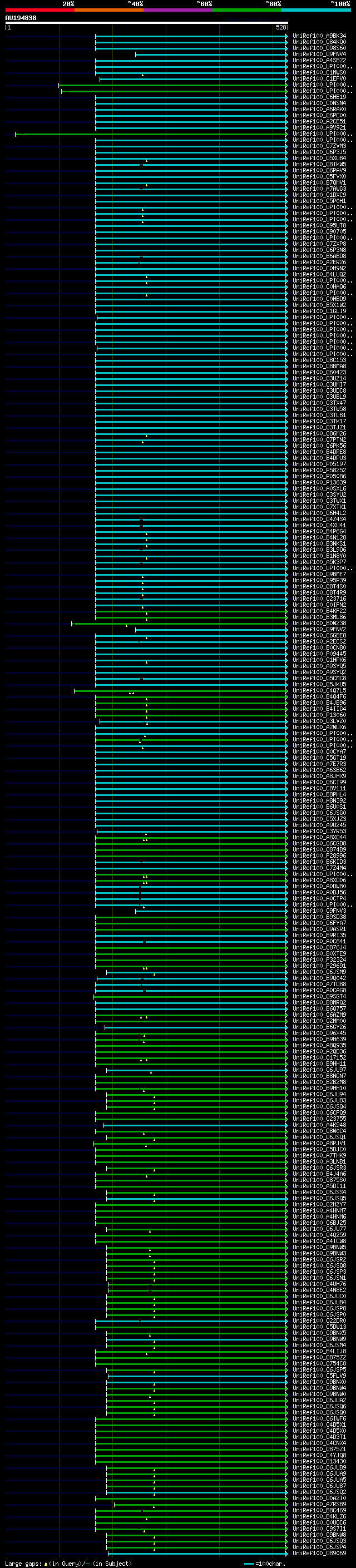Select hit label UniRef100_P28996
This screenshot has height=1568, width=356.
tap(319, 856)
